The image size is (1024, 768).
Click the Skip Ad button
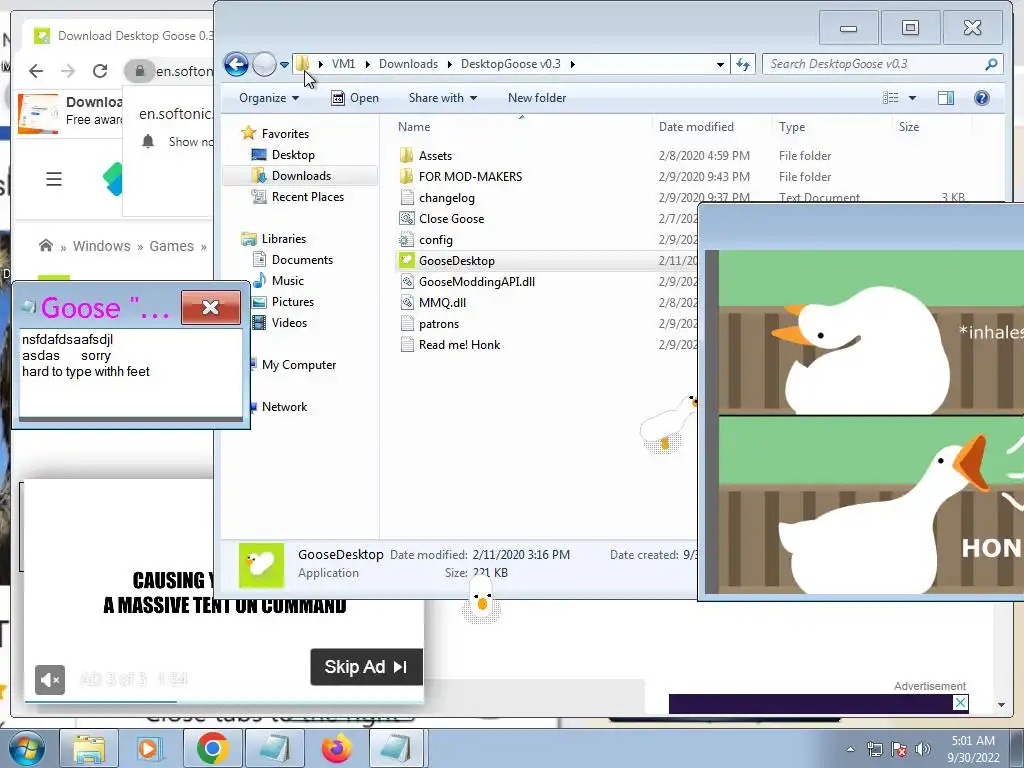(x=366, y=667)
